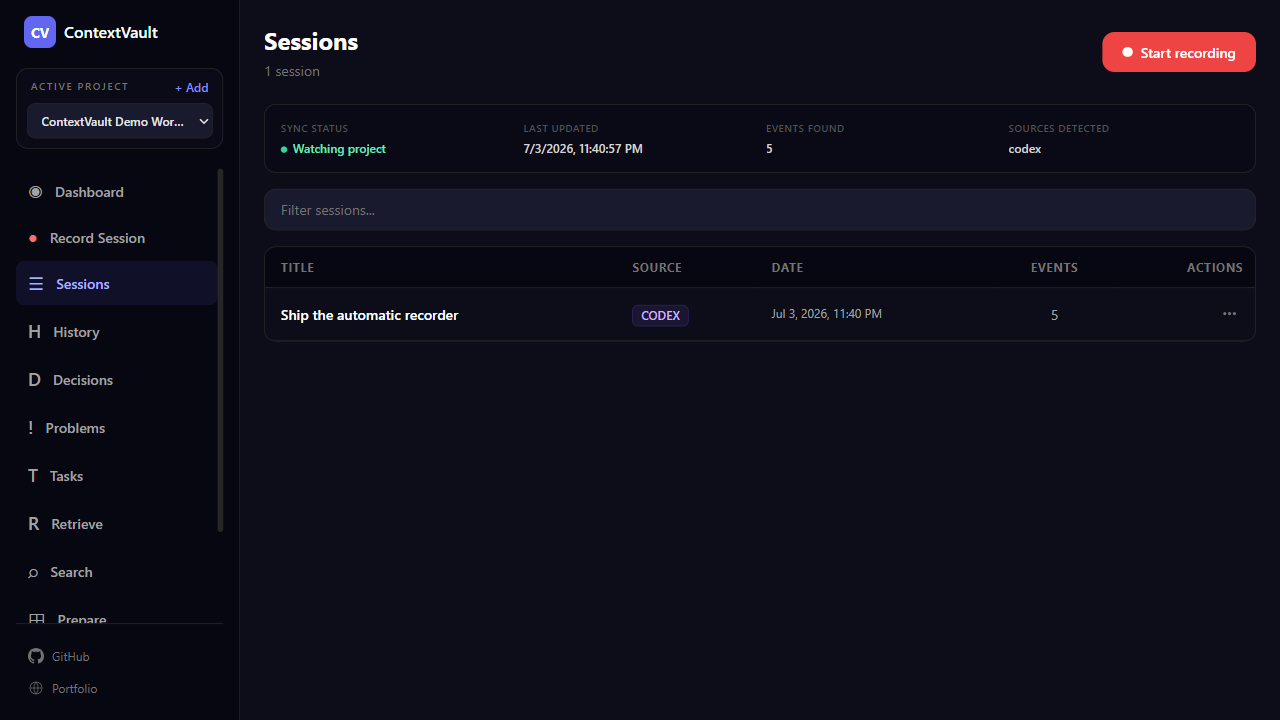
Task: Open the Retrieve page
Action: click(117, 524)
